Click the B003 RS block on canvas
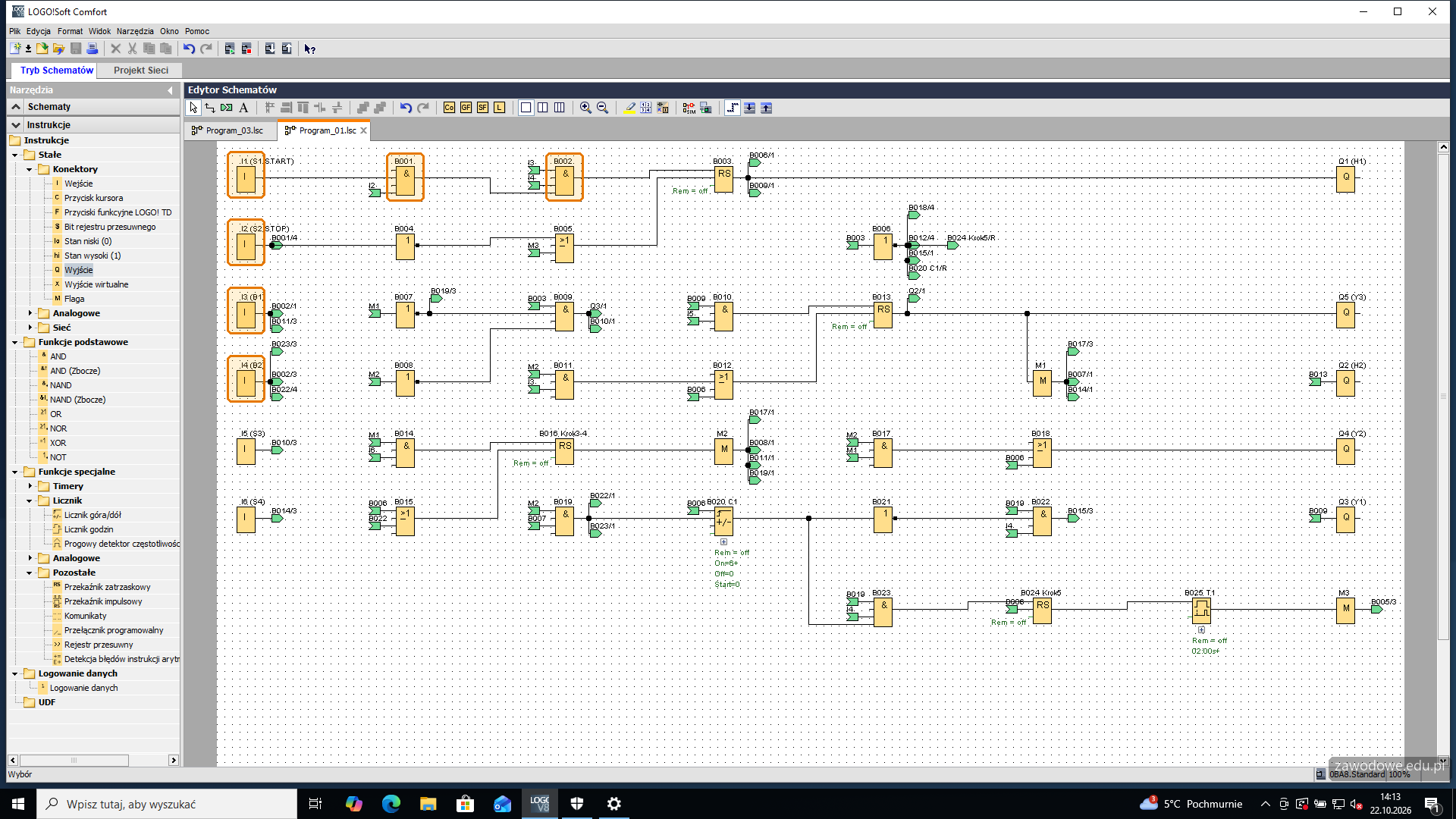Image resolution: width=1456 pixels, height=819 pixels. [724, 179]
